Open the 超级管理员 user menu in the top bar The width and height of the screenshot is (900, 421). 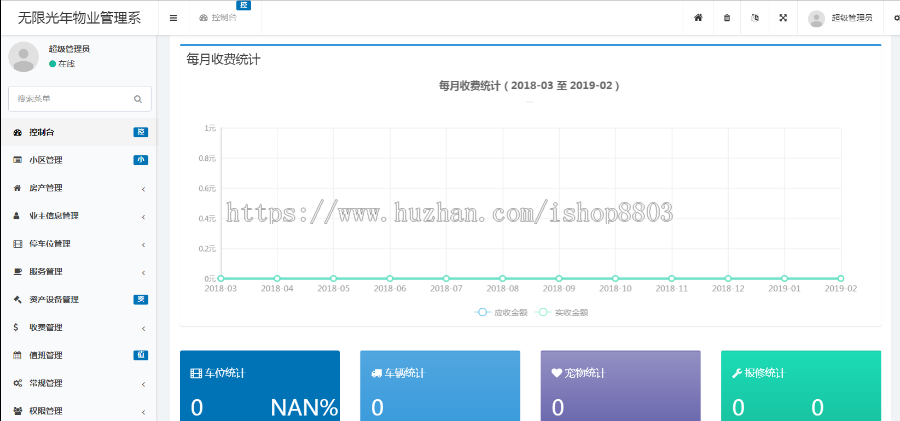[840, 18]
